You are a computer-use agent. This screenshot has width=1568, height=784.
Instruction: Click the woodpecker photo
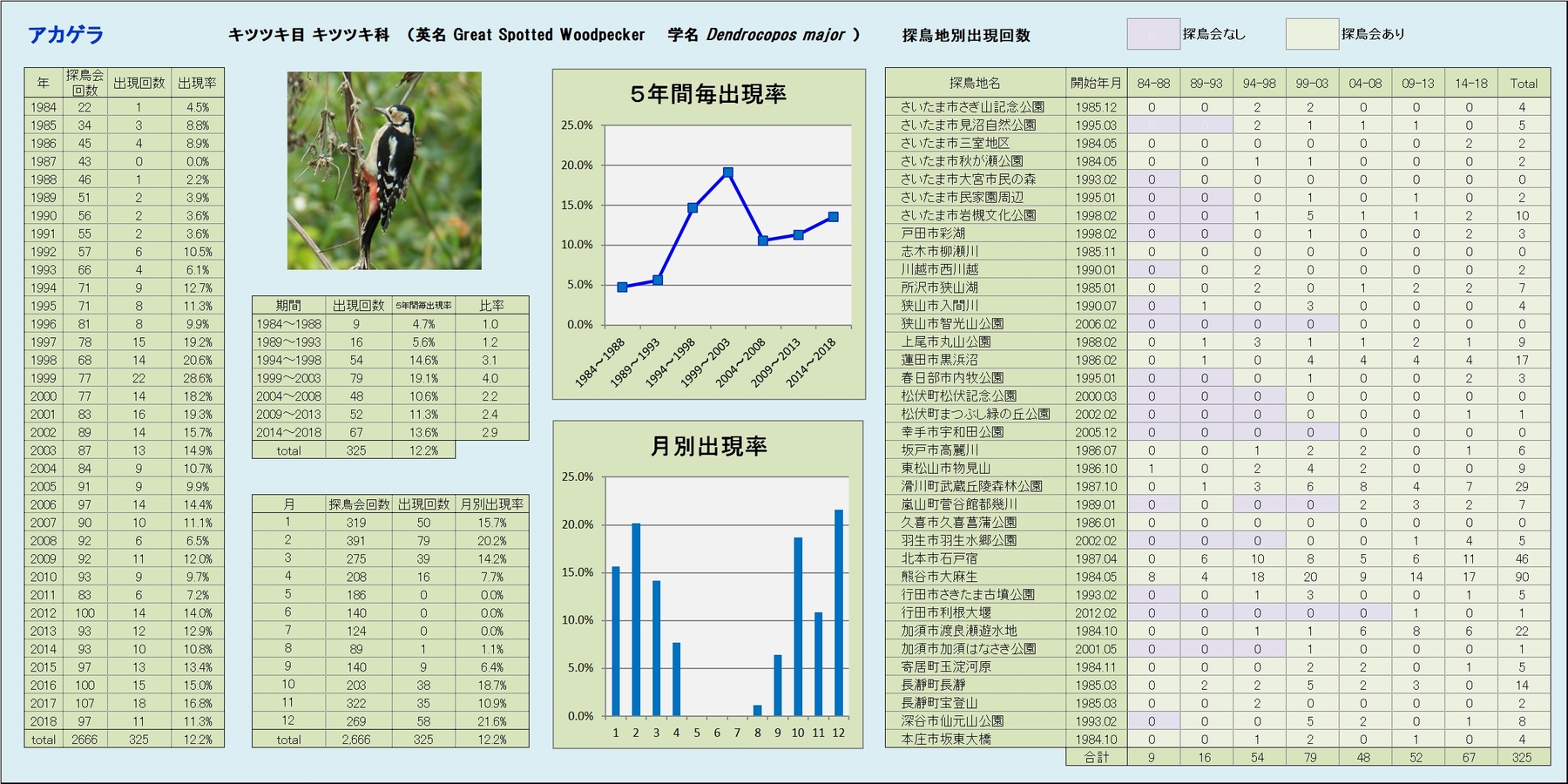384,171
